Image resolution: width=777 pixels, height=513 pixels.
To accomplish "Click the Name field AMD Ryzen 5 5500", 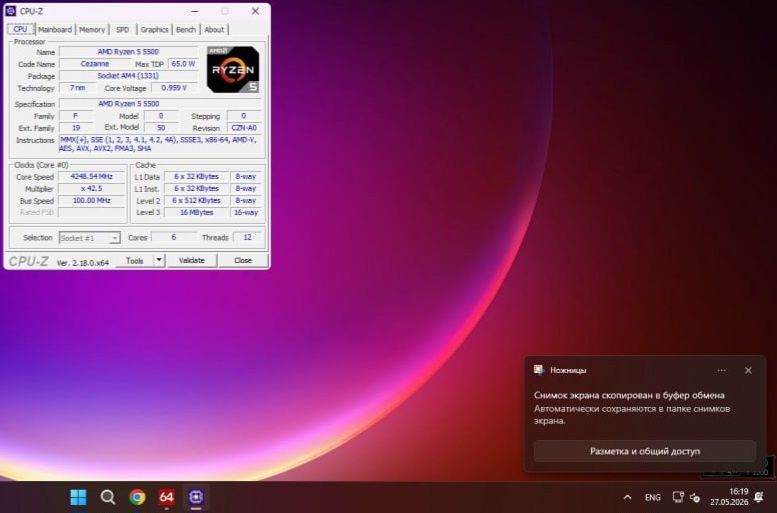I will (x=128, y=52).
